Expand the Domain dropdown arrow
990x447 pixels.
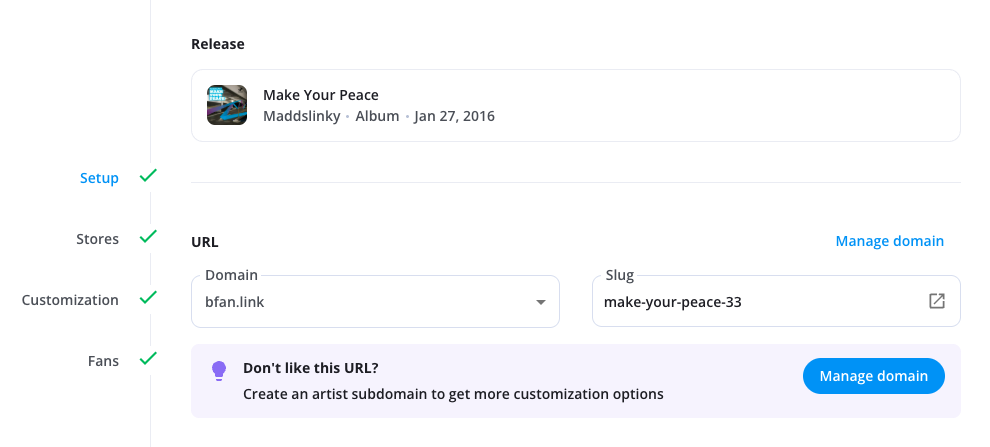(x=540, y=302)
